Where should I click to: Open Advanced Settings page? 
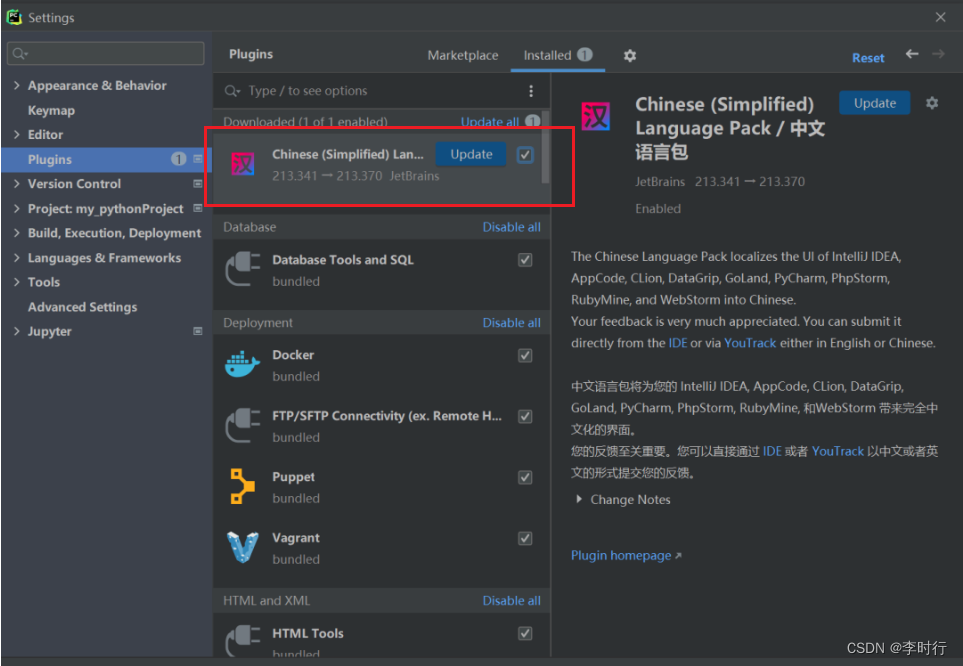[x=82, y=307]
